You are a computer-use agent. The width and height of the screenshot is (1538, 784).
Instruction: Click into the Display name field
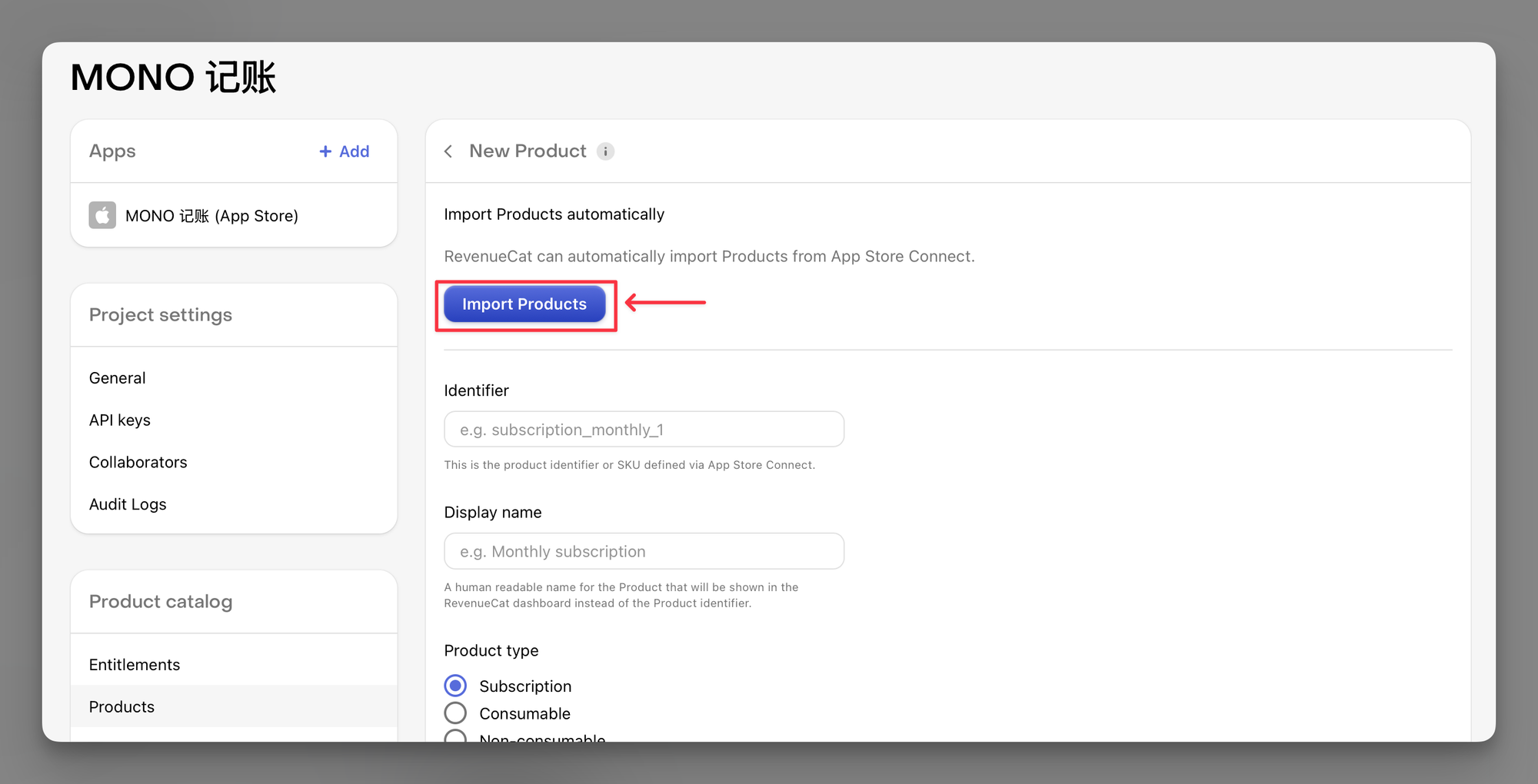click(x=644, y=552)
